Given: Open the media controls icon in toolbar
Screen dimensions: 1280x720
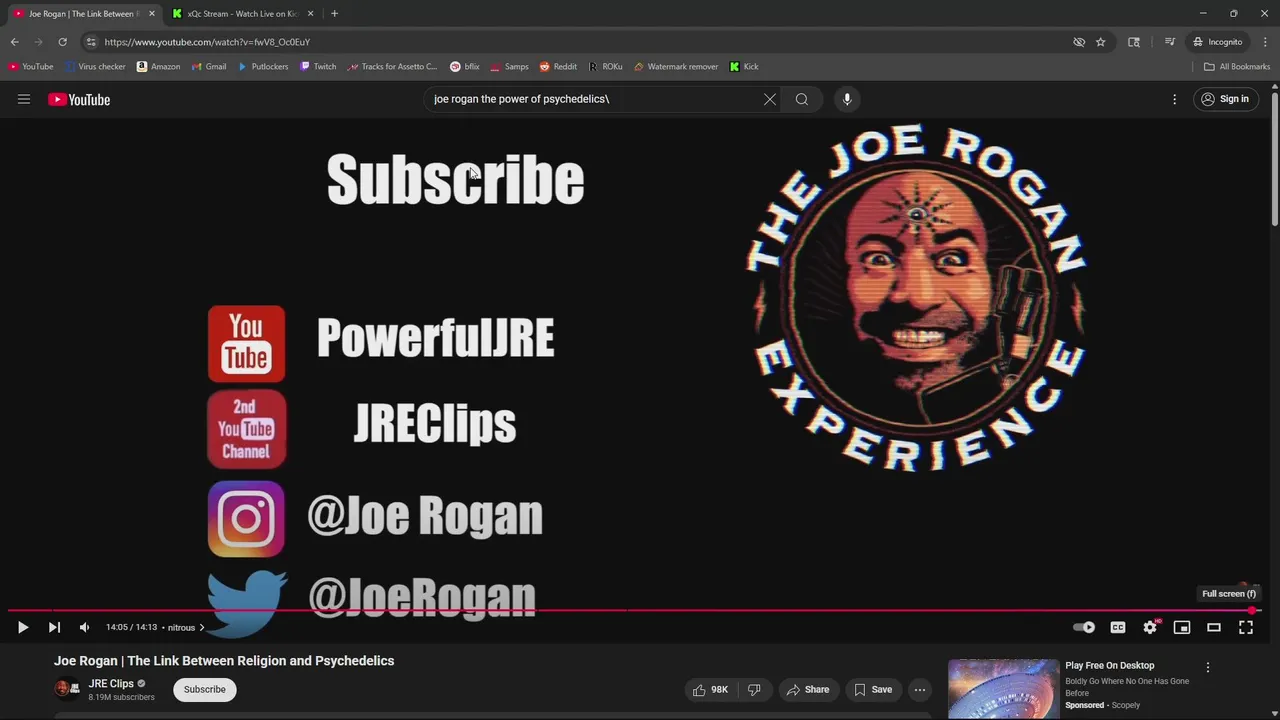Looking at the screenshot, I should click(1169, 42).
